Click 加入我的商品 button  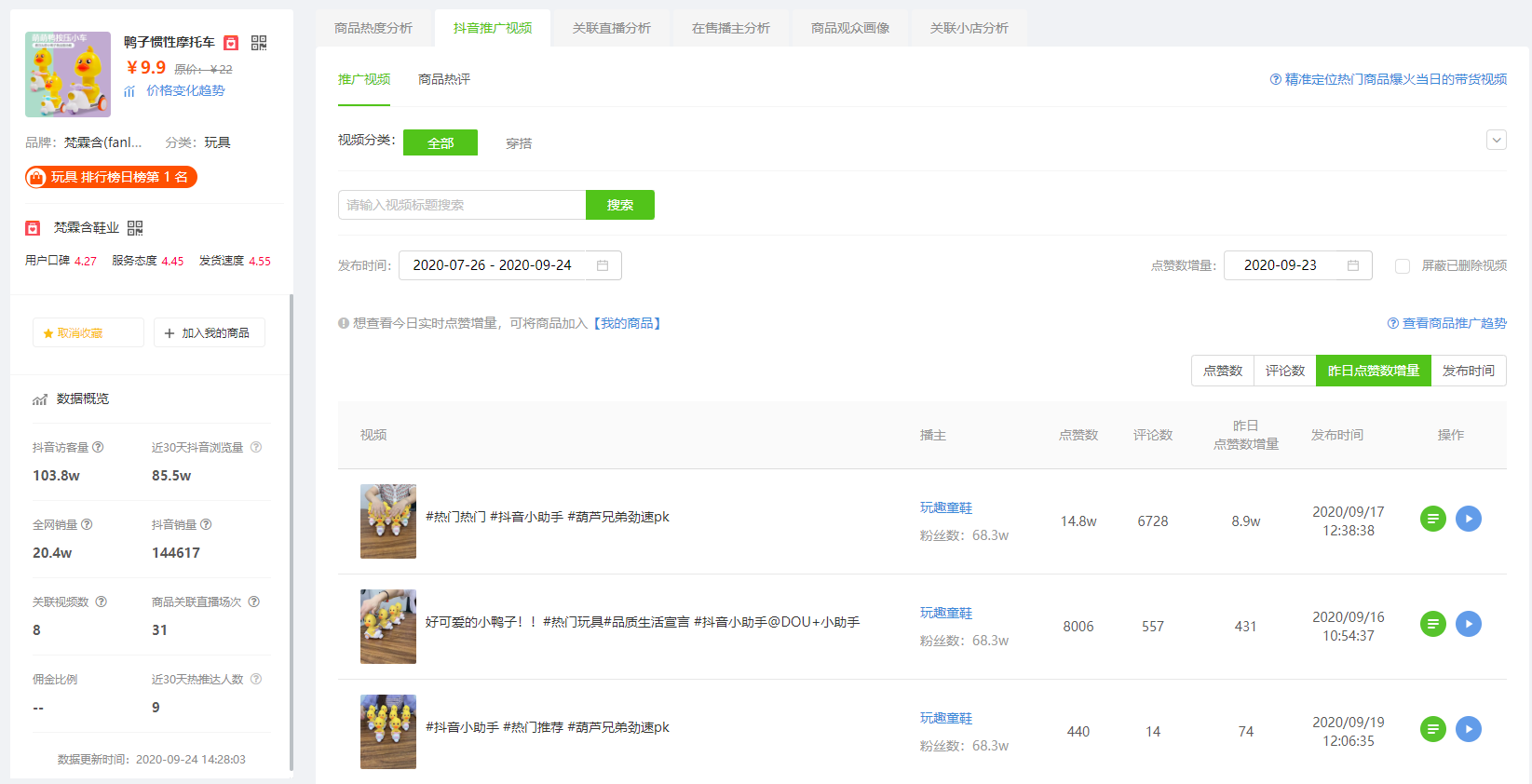pos(210,332)
